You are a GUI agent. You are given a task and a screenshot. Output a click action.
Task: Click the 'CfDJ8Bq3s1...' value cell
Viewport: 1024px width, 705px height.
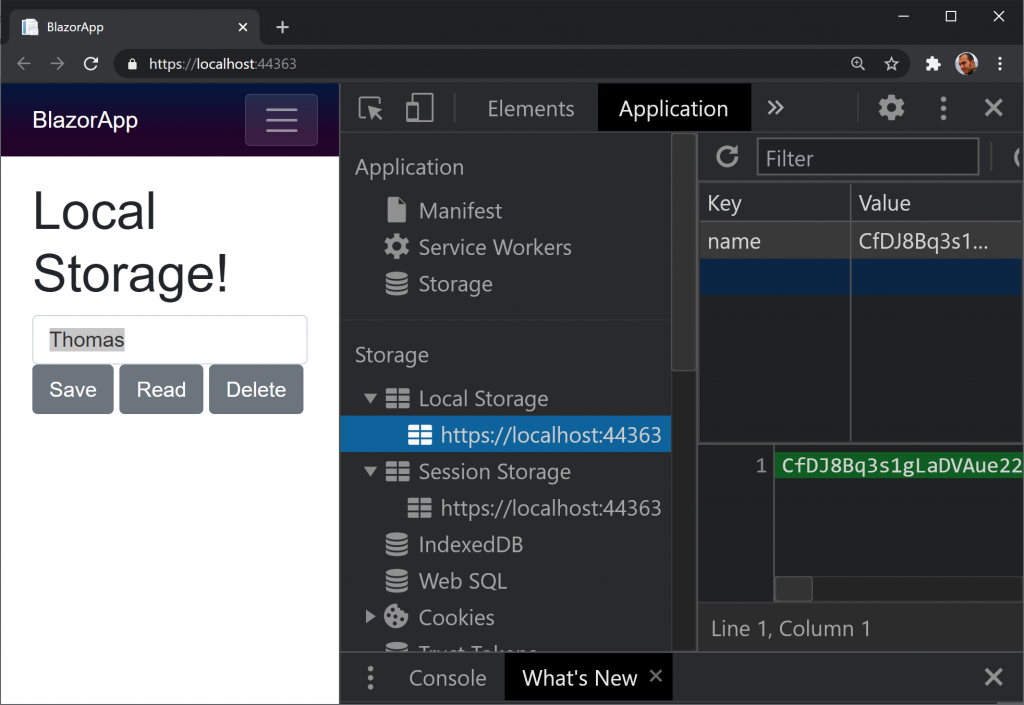937,241
